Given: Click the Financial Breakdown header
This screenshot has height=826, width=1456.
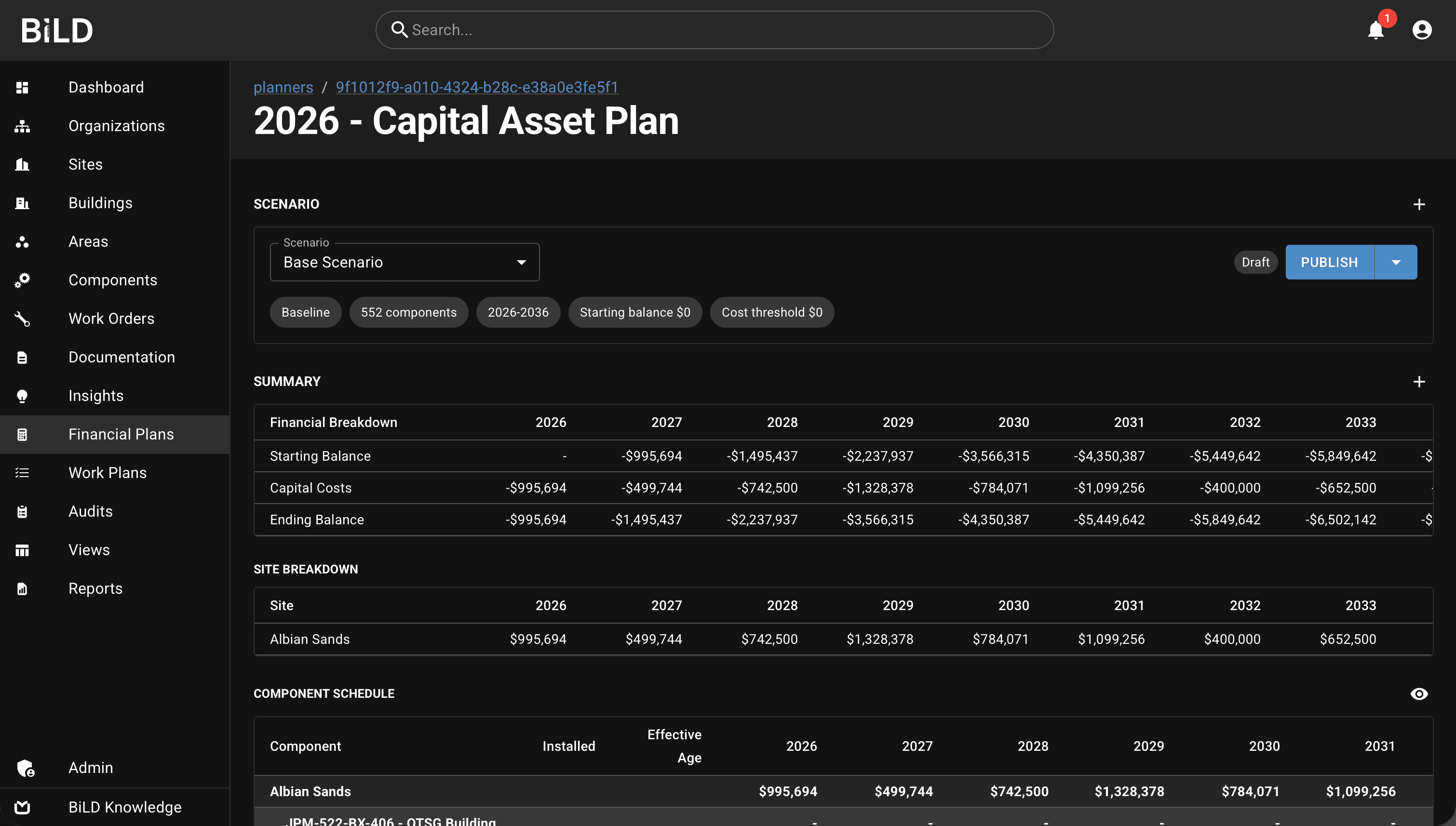Looking at the screenshot, I should (x=333, y=423).
